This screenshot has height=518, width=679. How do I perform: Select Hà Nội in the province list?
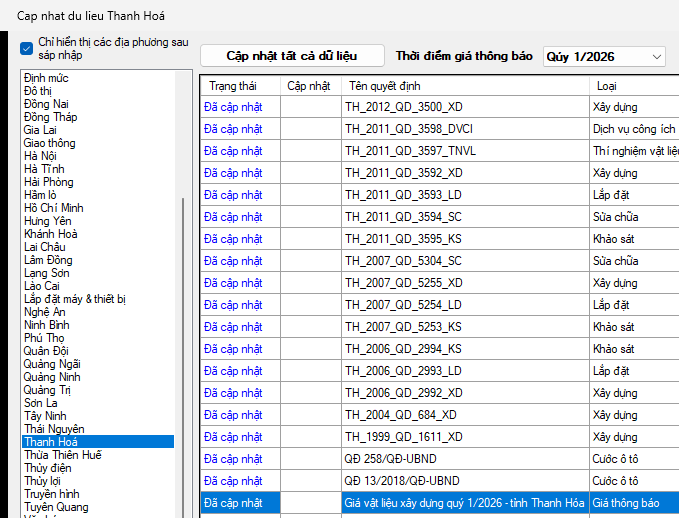click(x=40, y=156)
